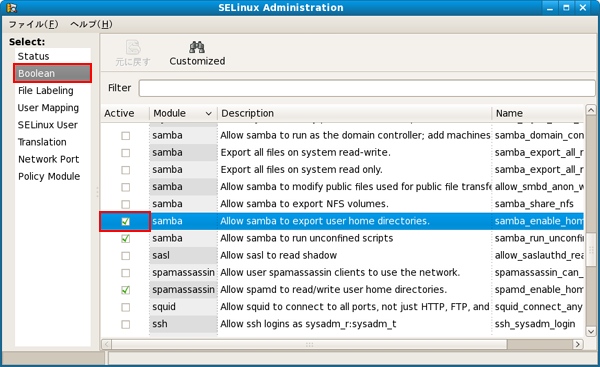Click the vertical scrollbar up arrow
The height and width of the screenshot is (367, 600).
[x=591, y=110]
